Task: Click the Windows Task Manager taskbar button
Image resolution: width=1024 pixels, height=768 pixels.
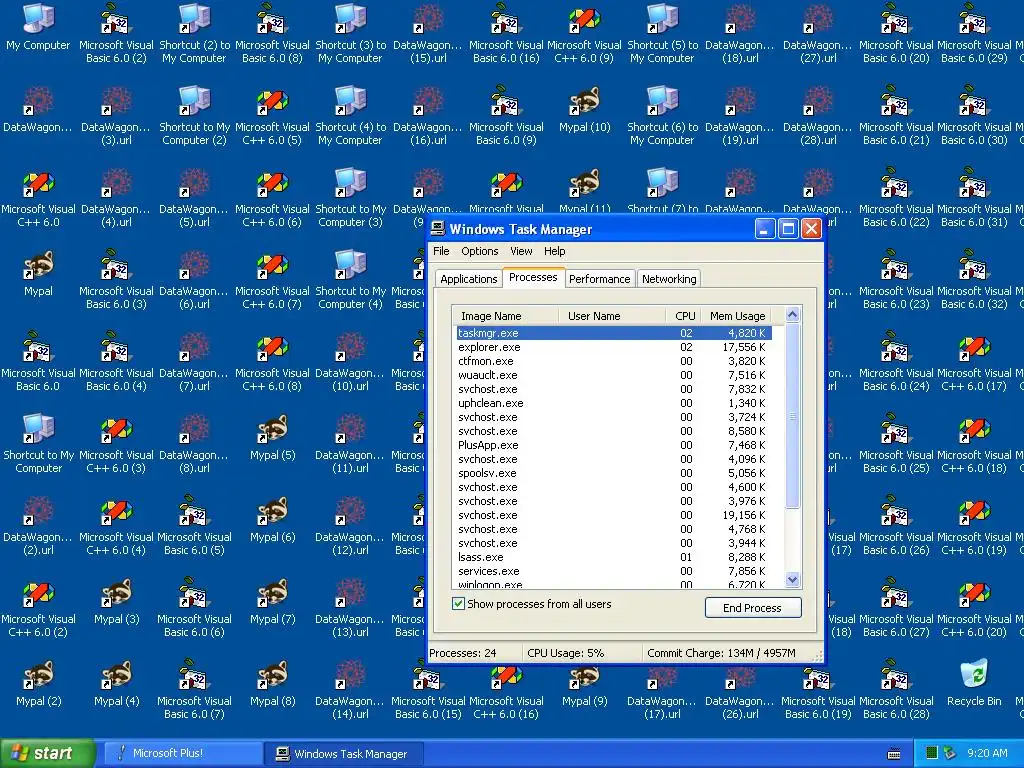Action: coord(345,754)
